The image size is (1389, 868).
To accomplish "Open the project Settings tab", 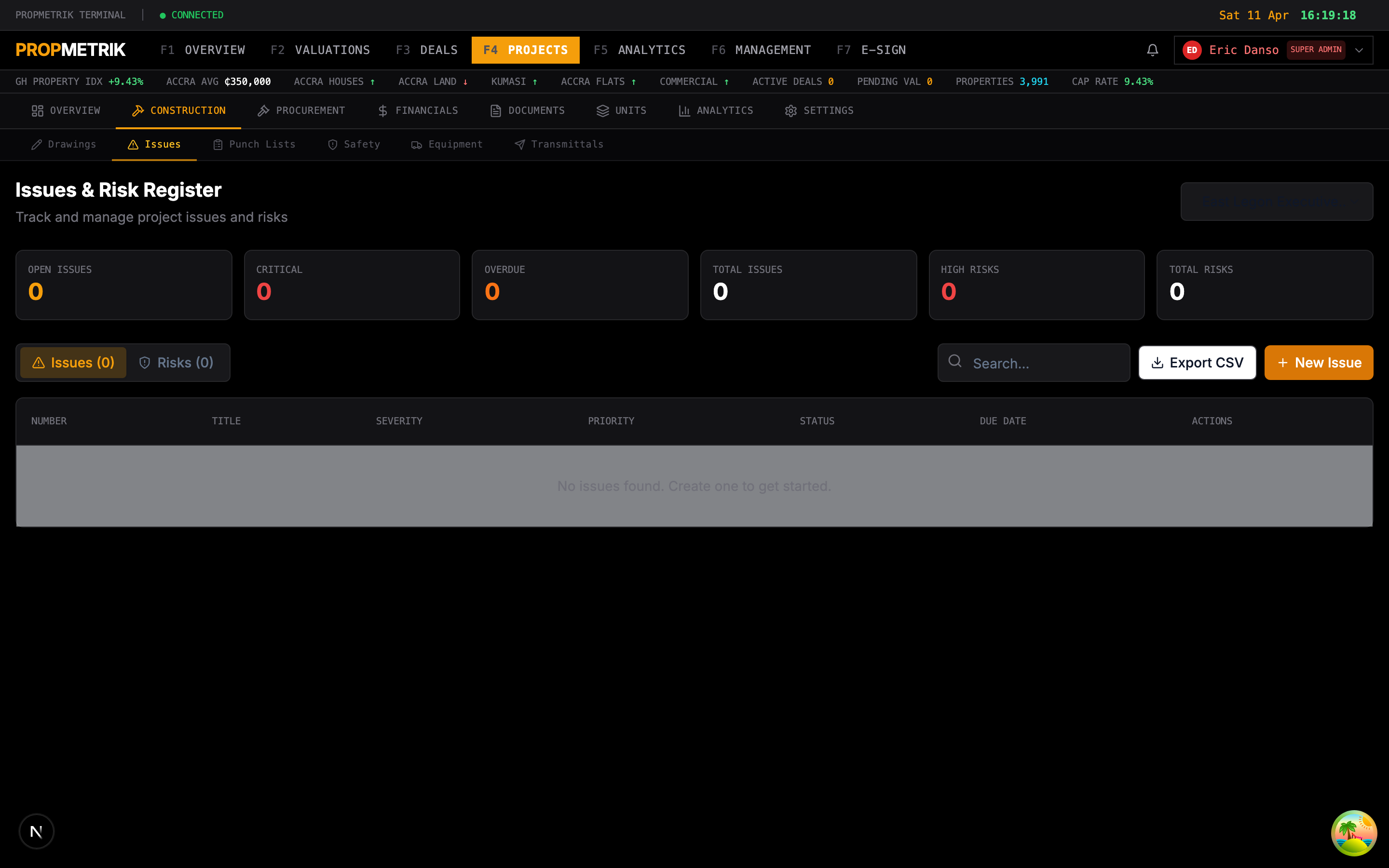I will [x=819, y=110].
